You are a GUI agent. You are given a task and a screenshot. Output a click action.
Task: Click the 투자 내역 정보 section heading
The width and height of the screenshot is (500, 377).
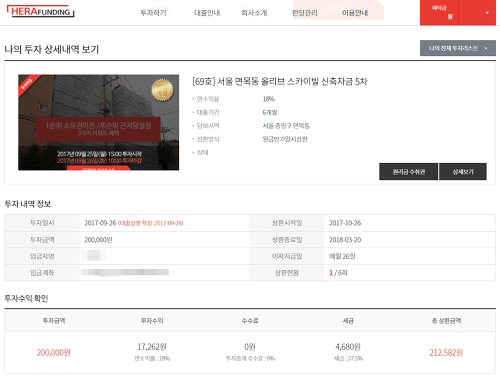tap(28, 204)
